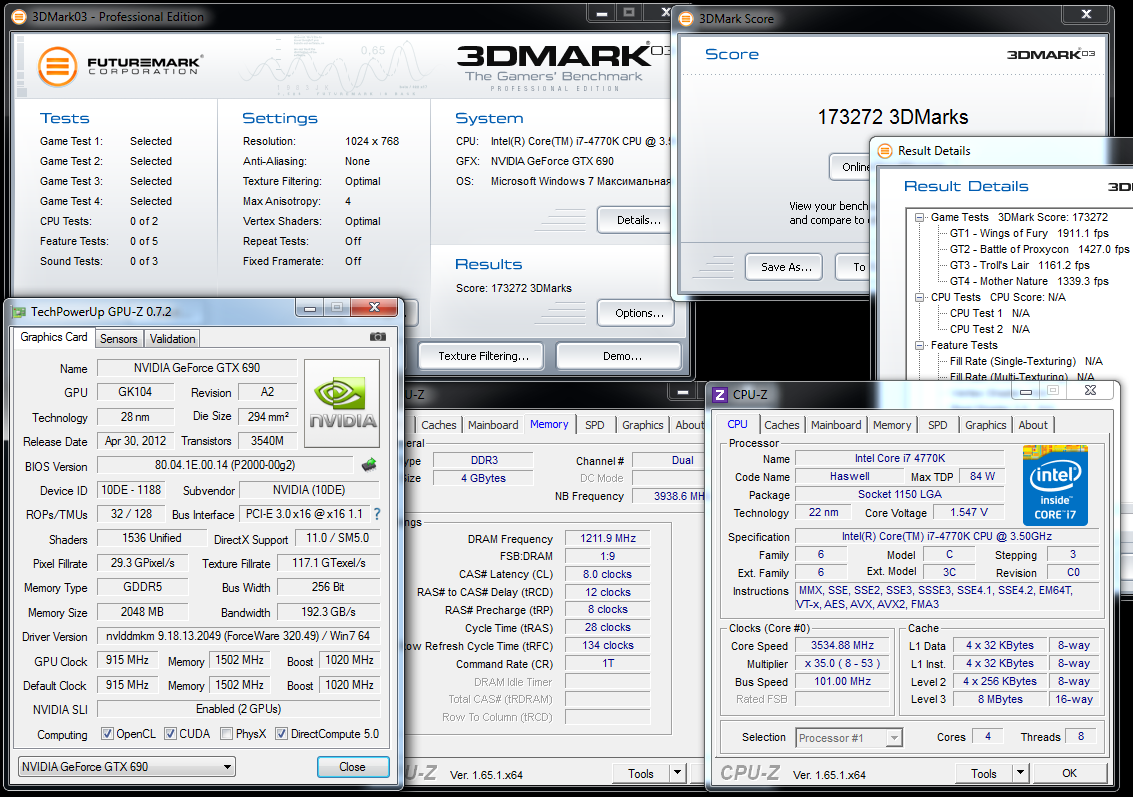Image resolution: width=1133 pixels, height=797 pixels.
Task: Click the 3DMark03 main window title icon
Action: click(20, 17)
